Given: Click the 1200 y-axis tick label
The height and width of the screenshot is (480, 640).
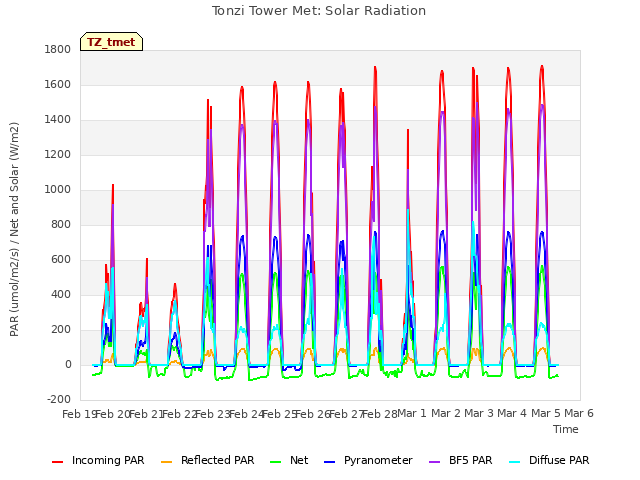Looking at the screenshot, I should coord(58,155).
